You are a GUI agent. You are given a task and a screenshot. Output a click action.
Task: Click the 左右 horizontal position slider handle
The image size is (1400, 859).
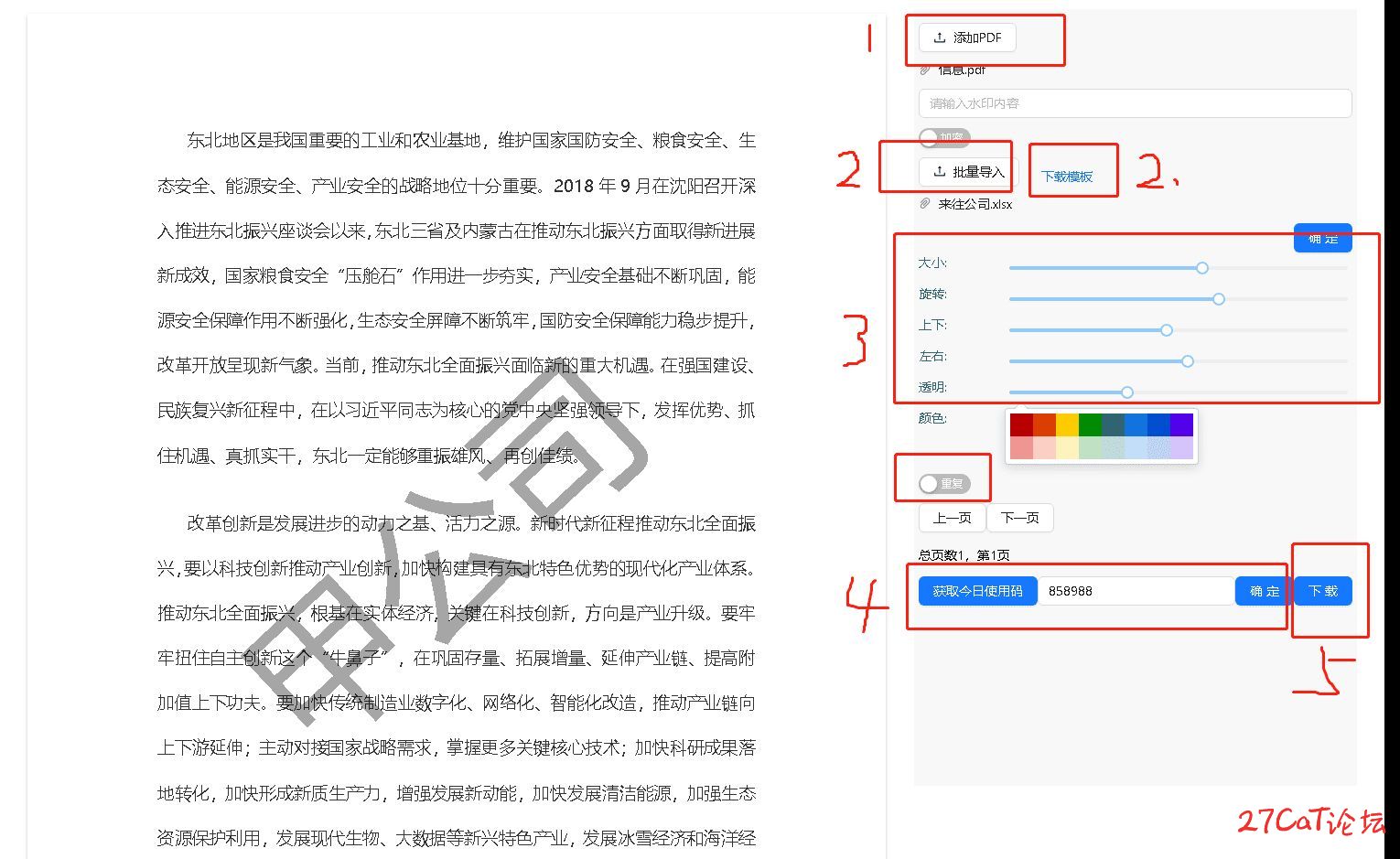[x=1188, y=361]
